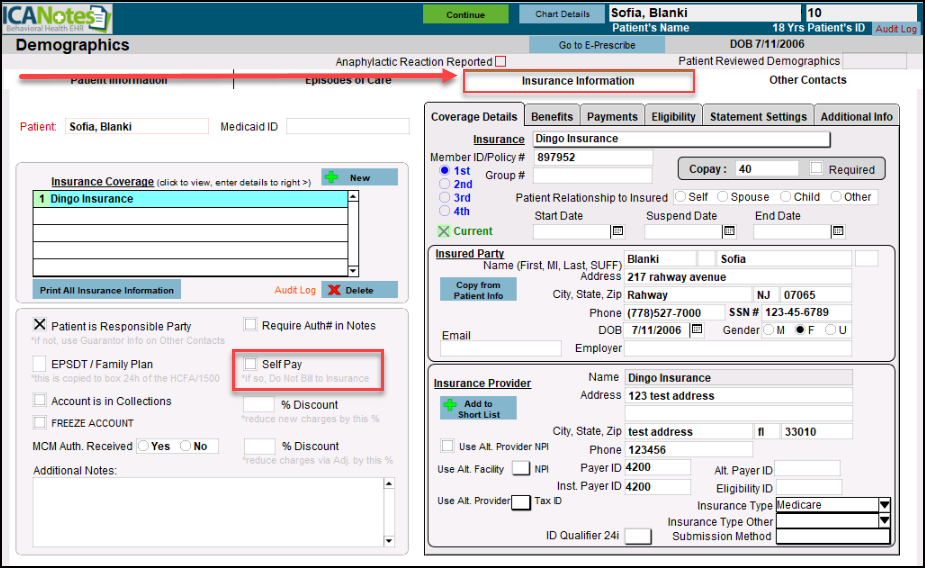Click the green Continue button
The height and width of the screenshot is (568, 925).
tap(465, 15)
